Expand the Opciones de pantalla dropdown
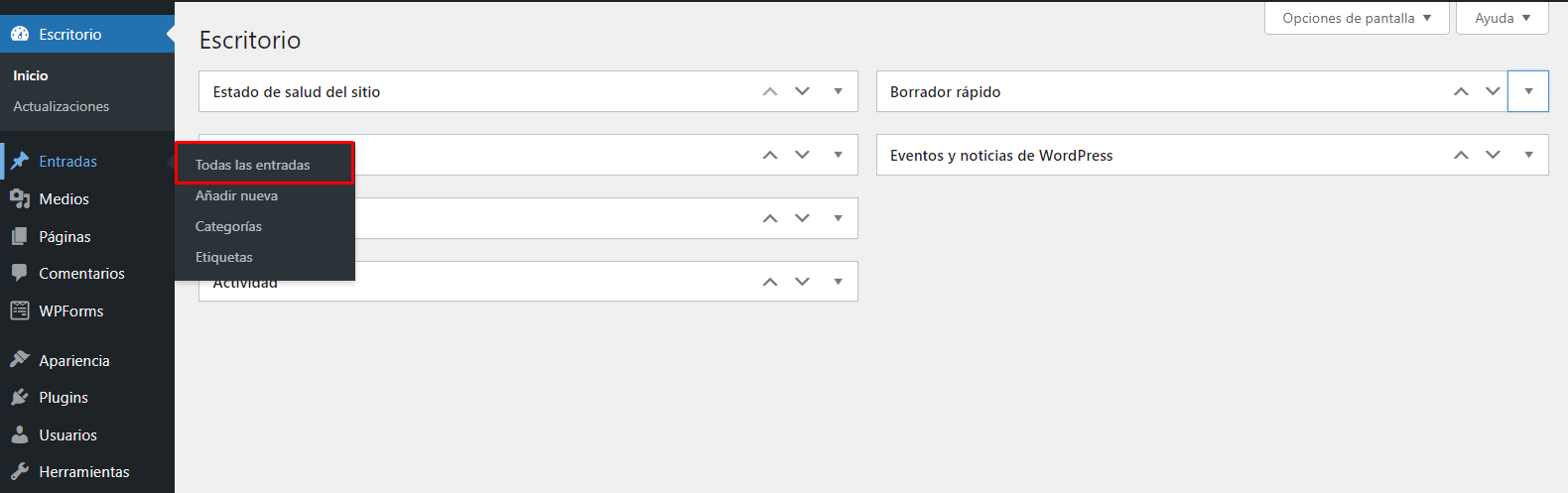 (1356, 18)
